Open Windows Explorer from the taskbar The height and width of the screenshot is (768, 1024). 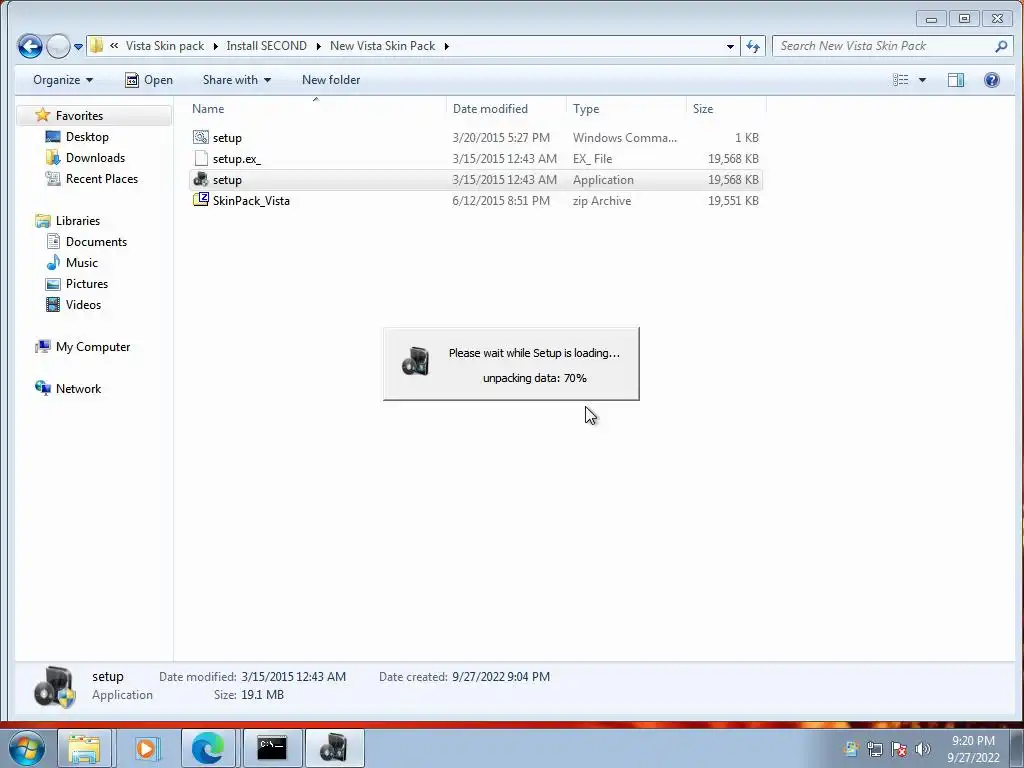(85, 748)
